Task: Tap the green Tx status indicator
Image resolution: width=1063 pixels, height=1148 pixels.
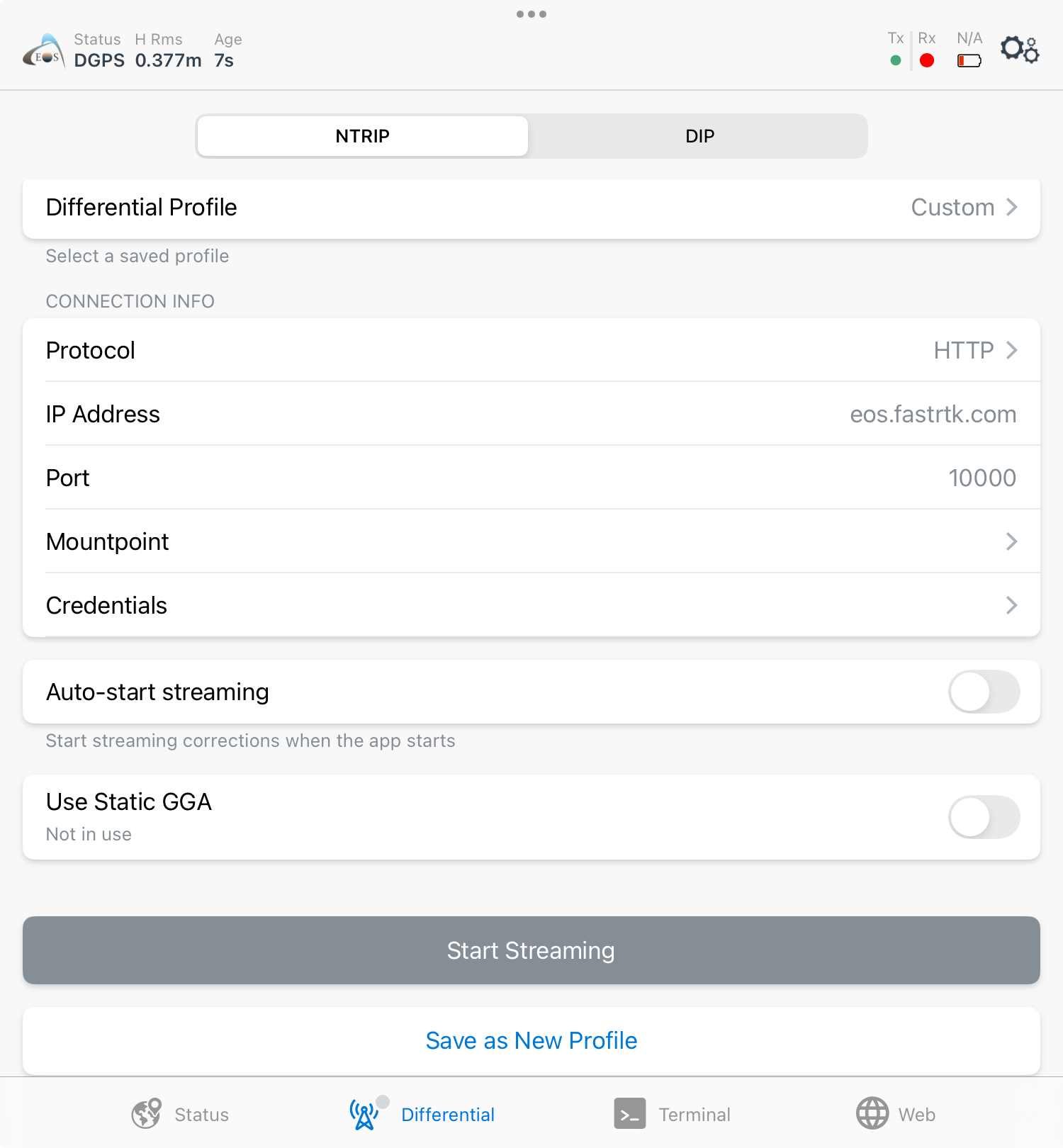Action: pos(896,61)
